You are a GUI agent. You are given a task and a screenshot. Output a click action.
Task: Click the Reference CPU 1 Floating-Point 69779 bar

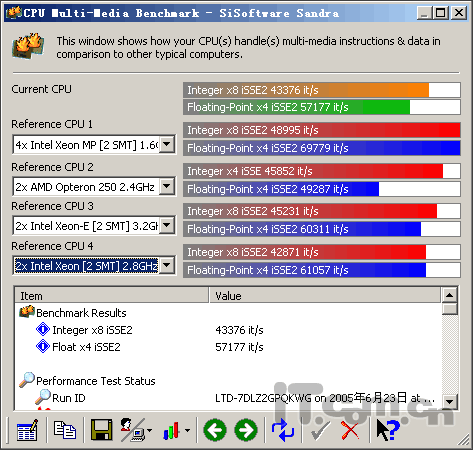point(322,148)
